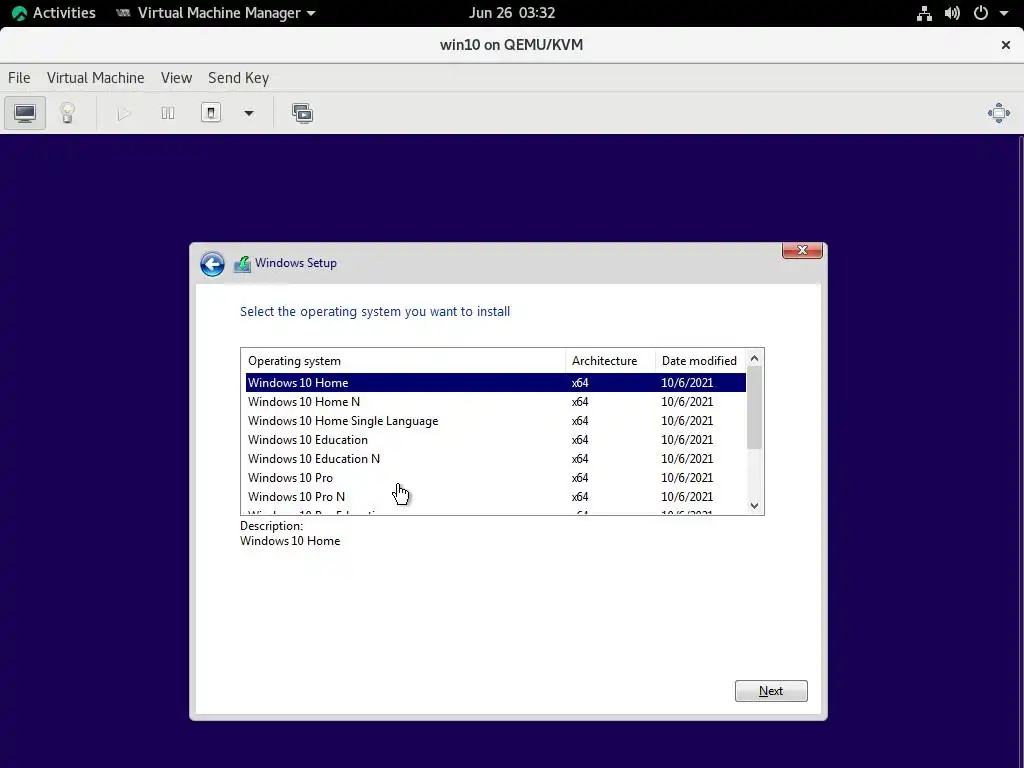
Task: Click the power tray icon
Action: click(x=980, y=13)
